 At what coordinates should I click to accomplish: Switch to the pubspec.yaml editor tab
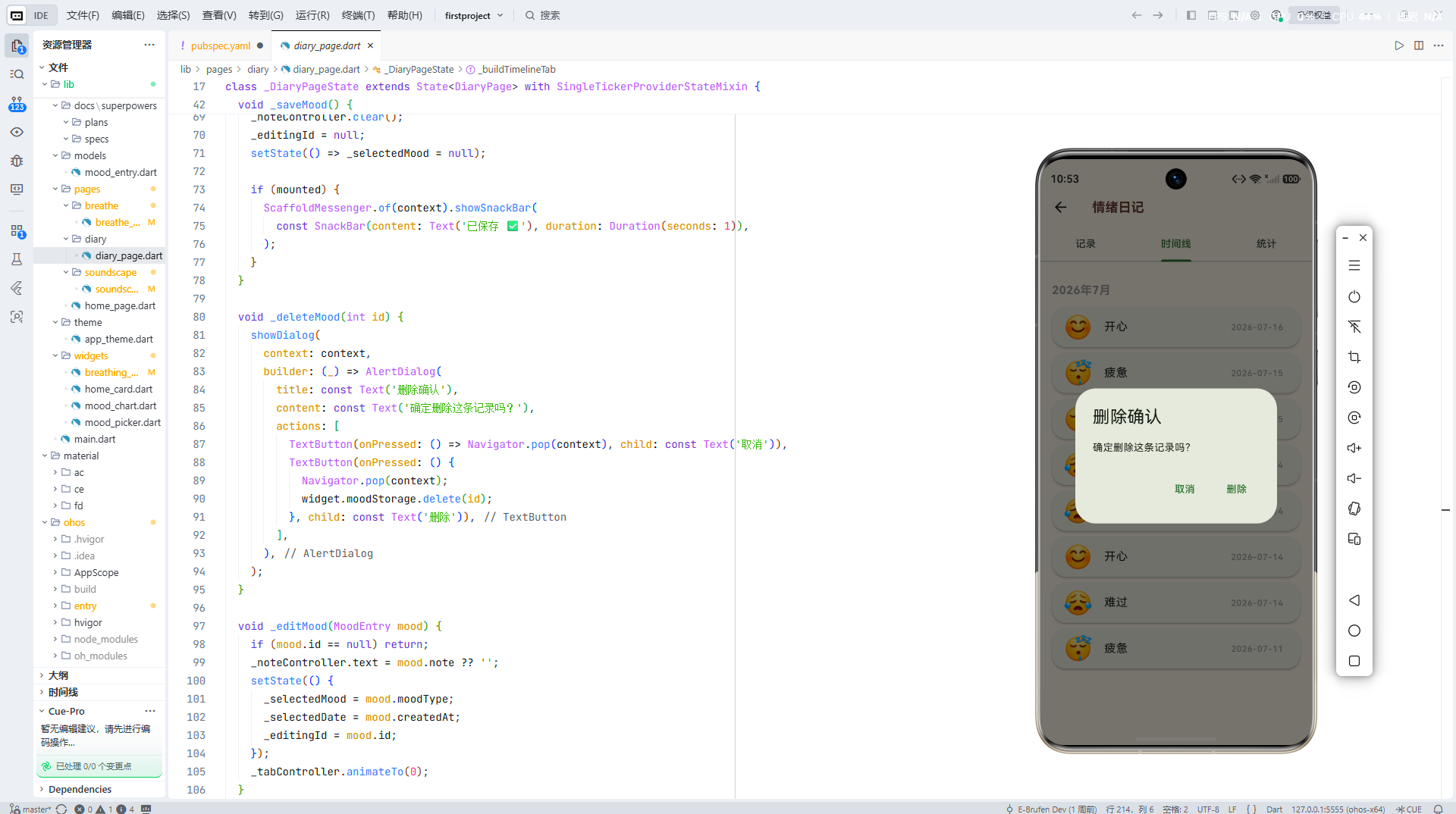(x=220, y=45)
